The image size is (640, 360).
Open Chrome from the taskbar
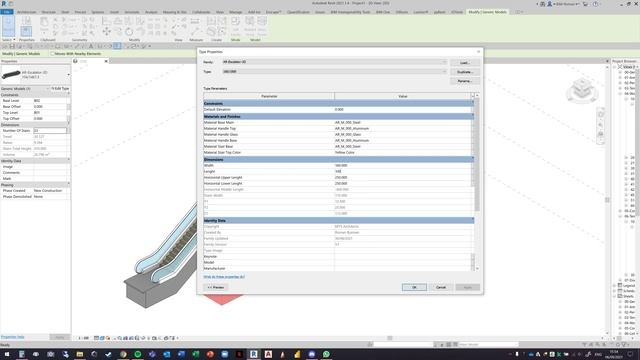[123, 354]
